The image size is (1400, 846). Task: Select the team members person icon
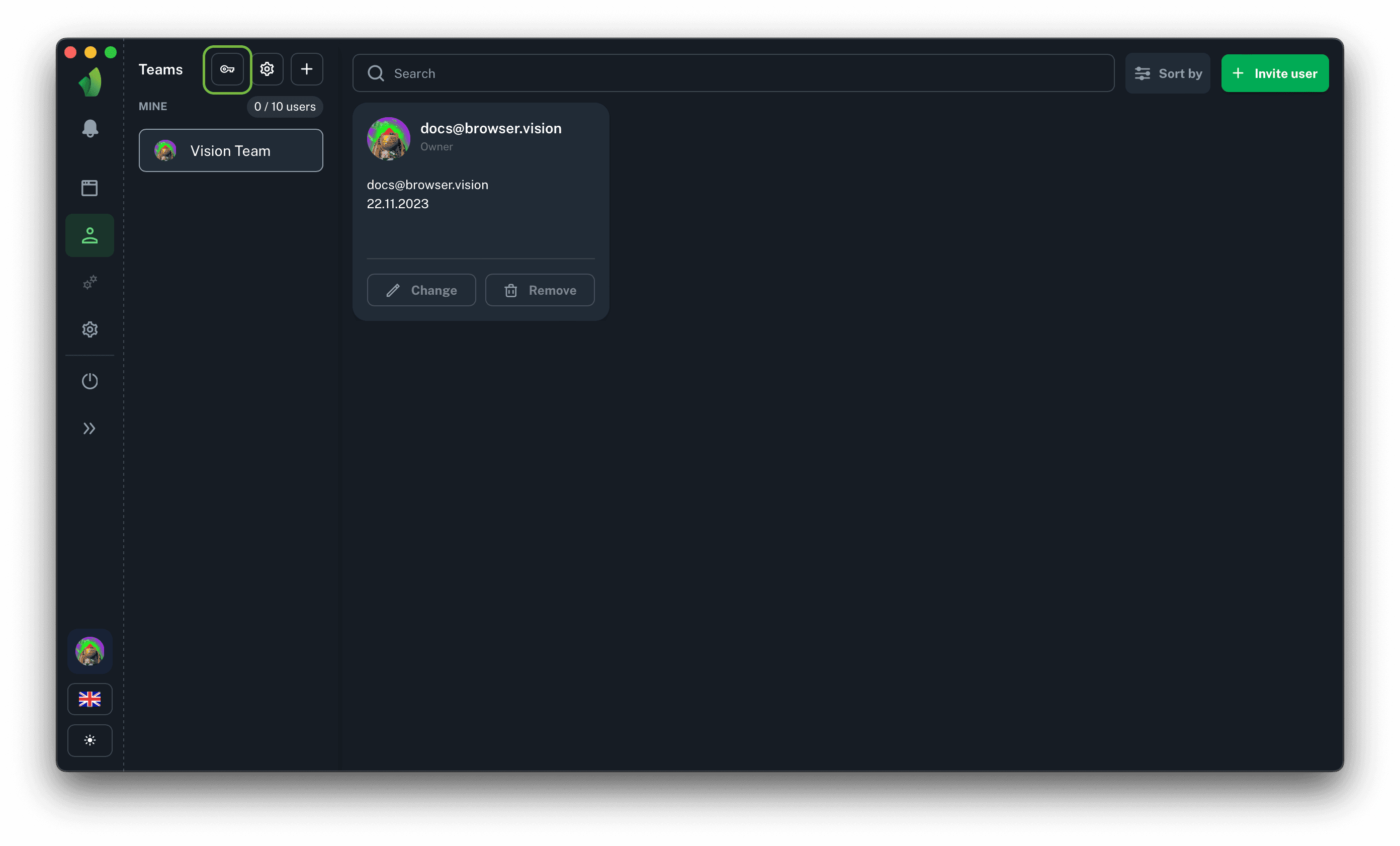pyautogui.click(x=90, y=235)
